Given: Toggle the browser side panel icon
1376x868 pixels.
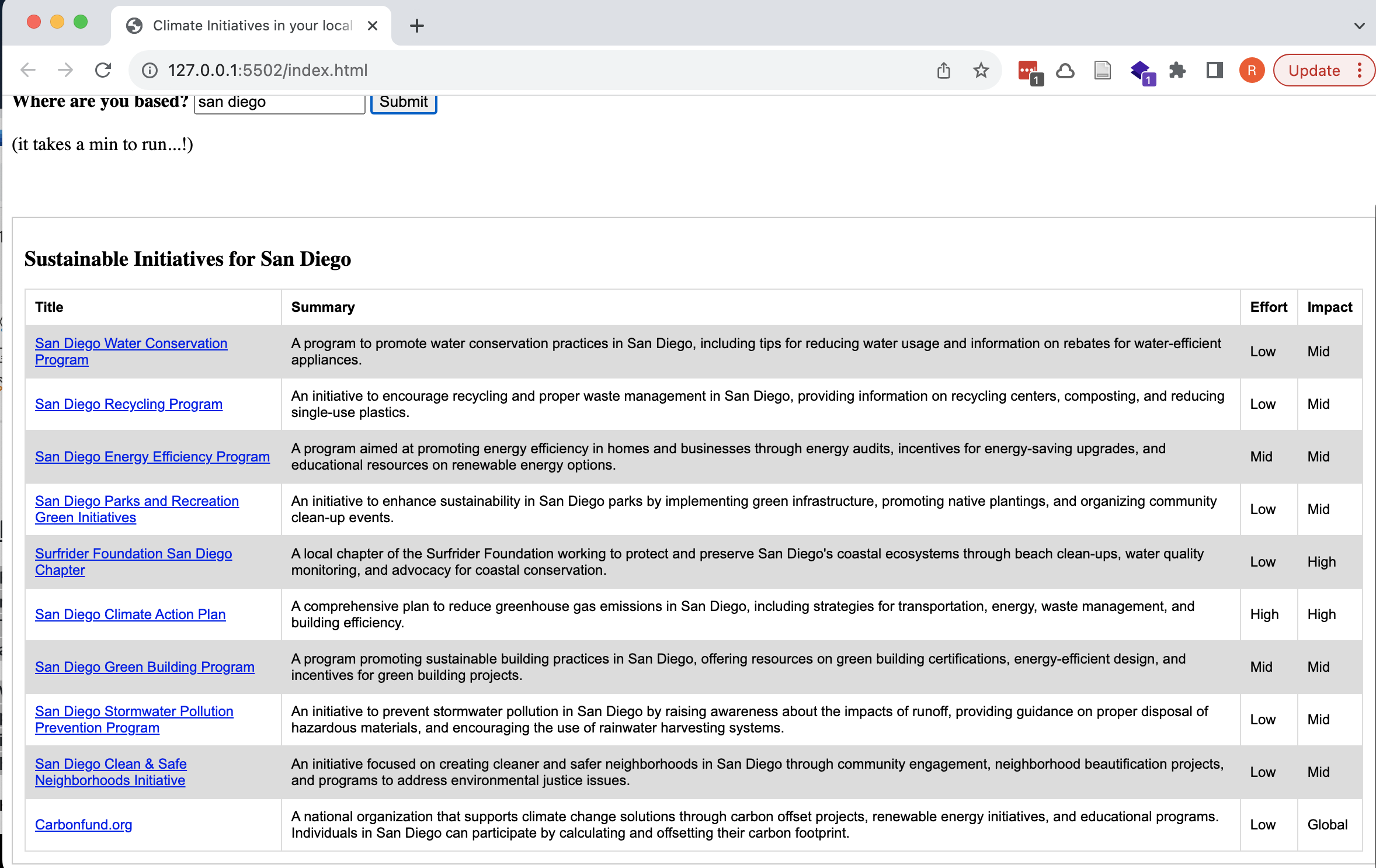Looking at the screenshot, I should point(1215,70).
